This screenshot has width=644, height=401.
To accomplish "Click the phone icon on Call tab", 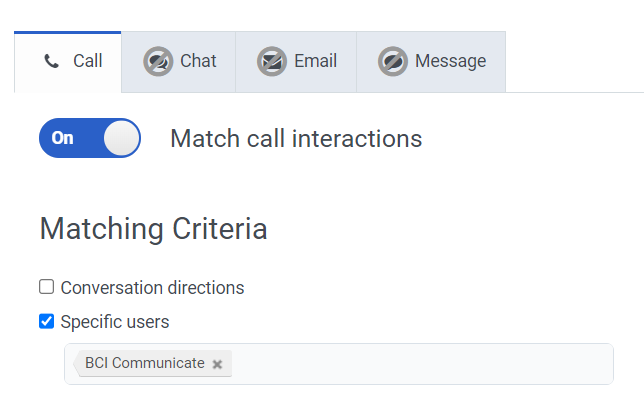I will (x=51, y=61).
